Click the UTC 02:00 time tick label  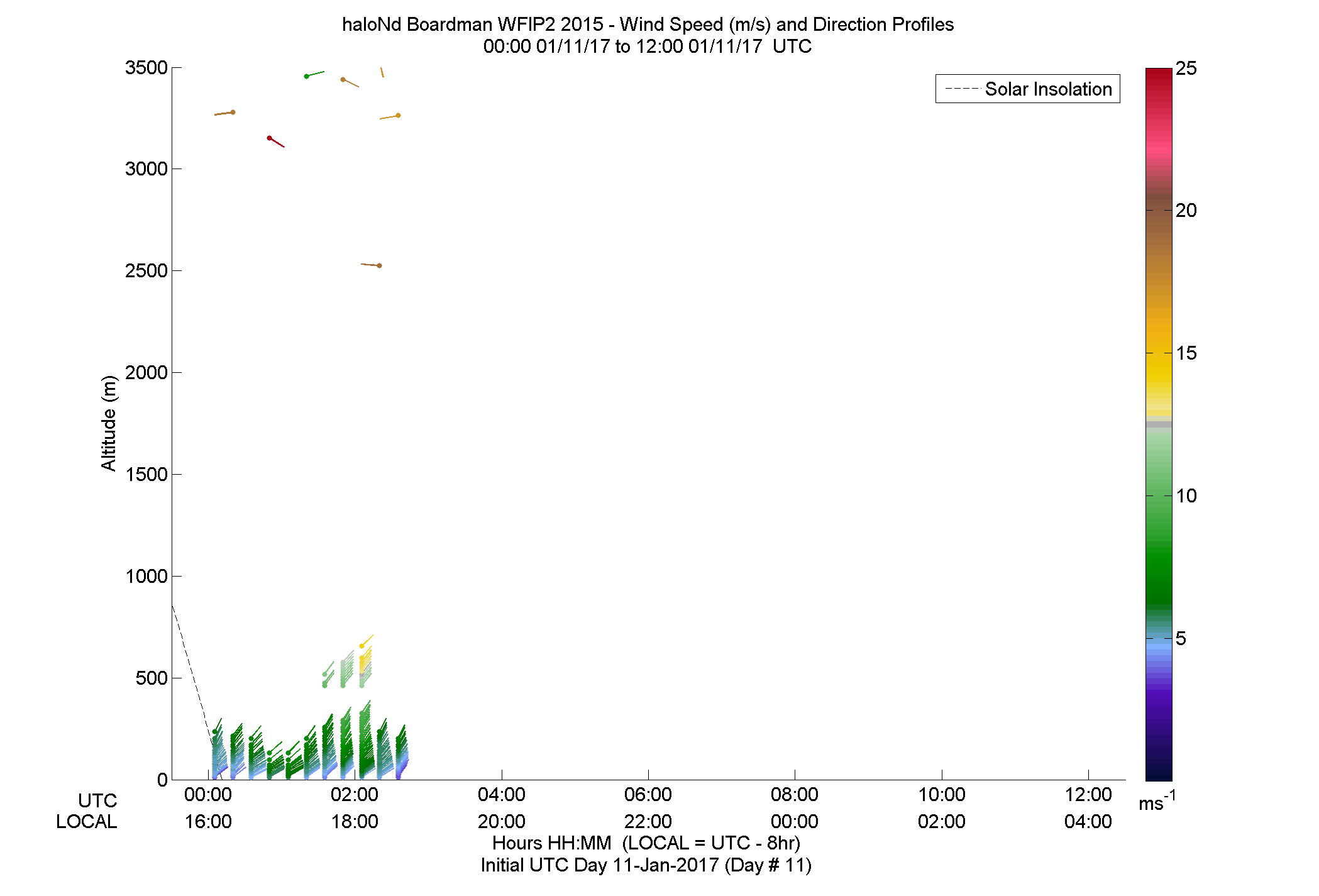click(x=355, y=794)
